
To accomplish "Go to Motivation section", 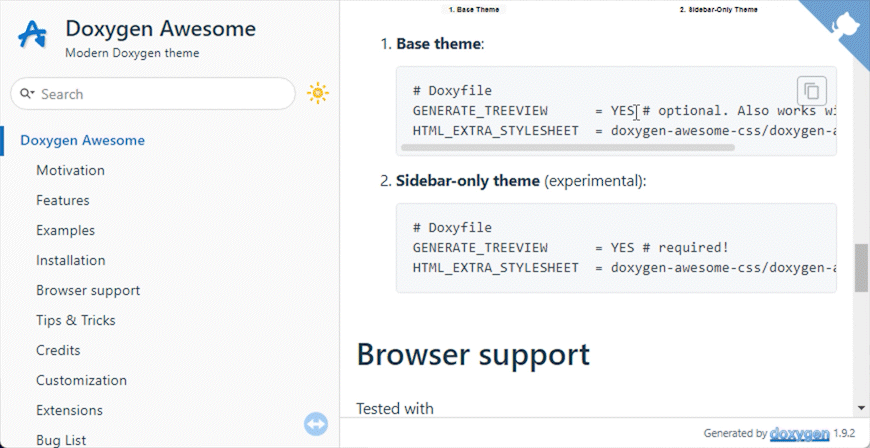I will 70,170.
